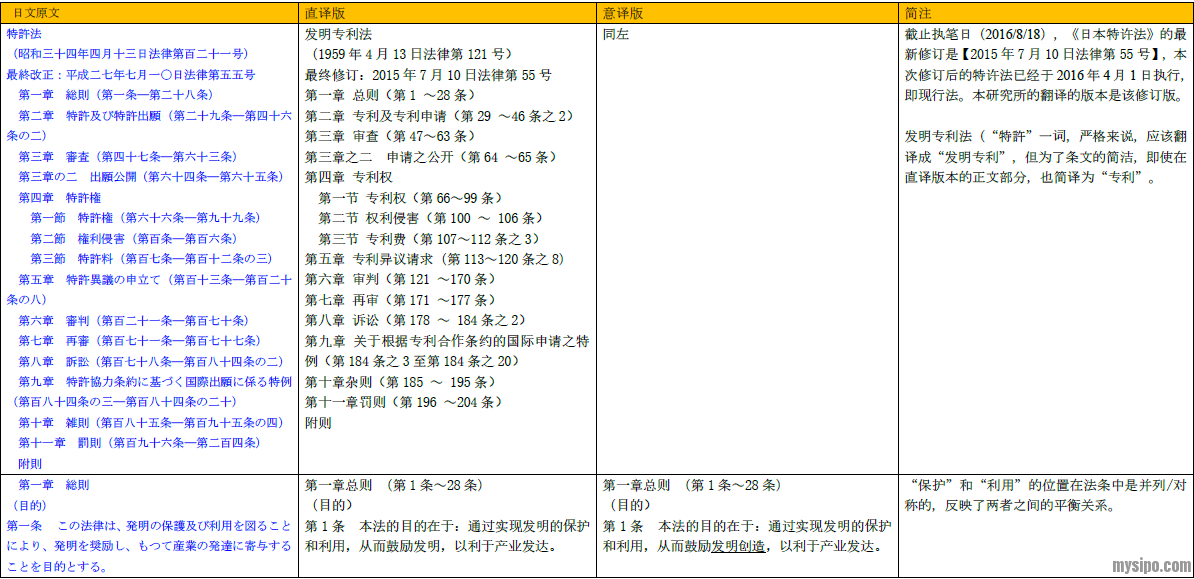
Task: Open the blue "特許法" title link
Action: [x=22, y=33]
